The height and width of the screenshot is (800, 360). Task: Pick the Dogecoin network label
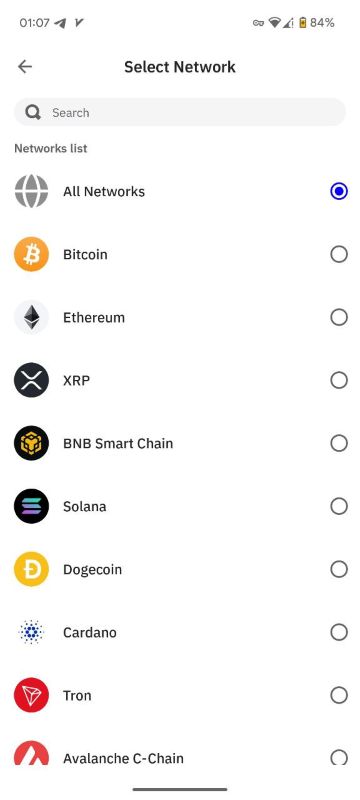click(x=92, y=569)
